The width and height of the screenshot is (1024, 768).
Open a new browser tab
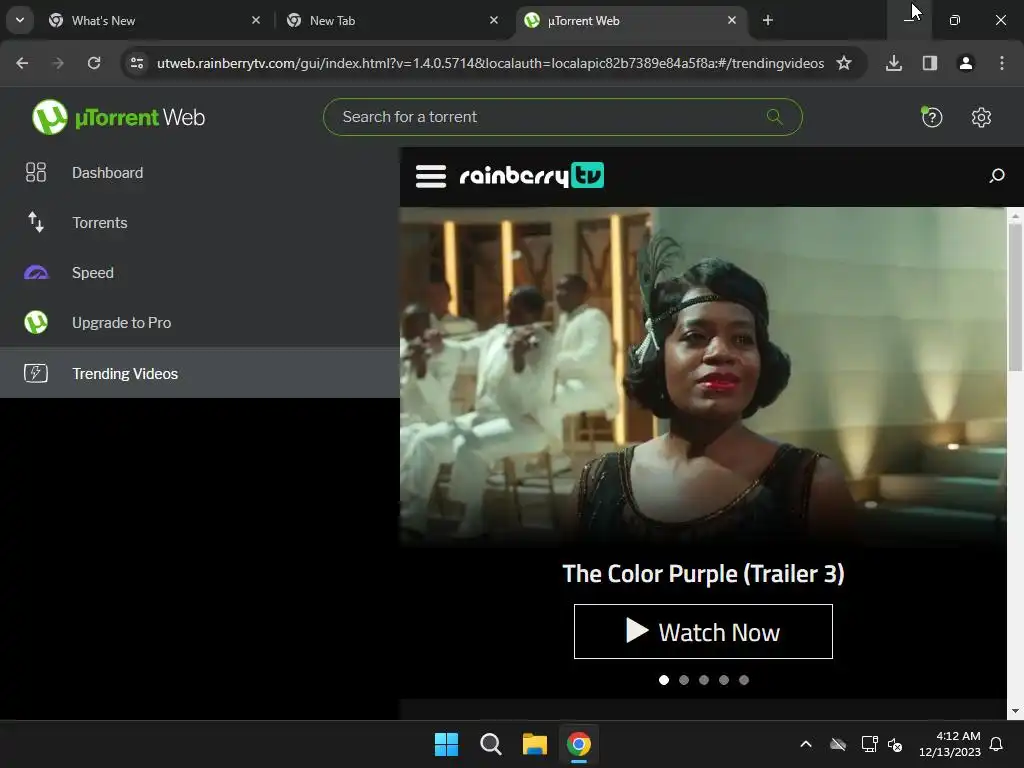click(x=768, y=21)
